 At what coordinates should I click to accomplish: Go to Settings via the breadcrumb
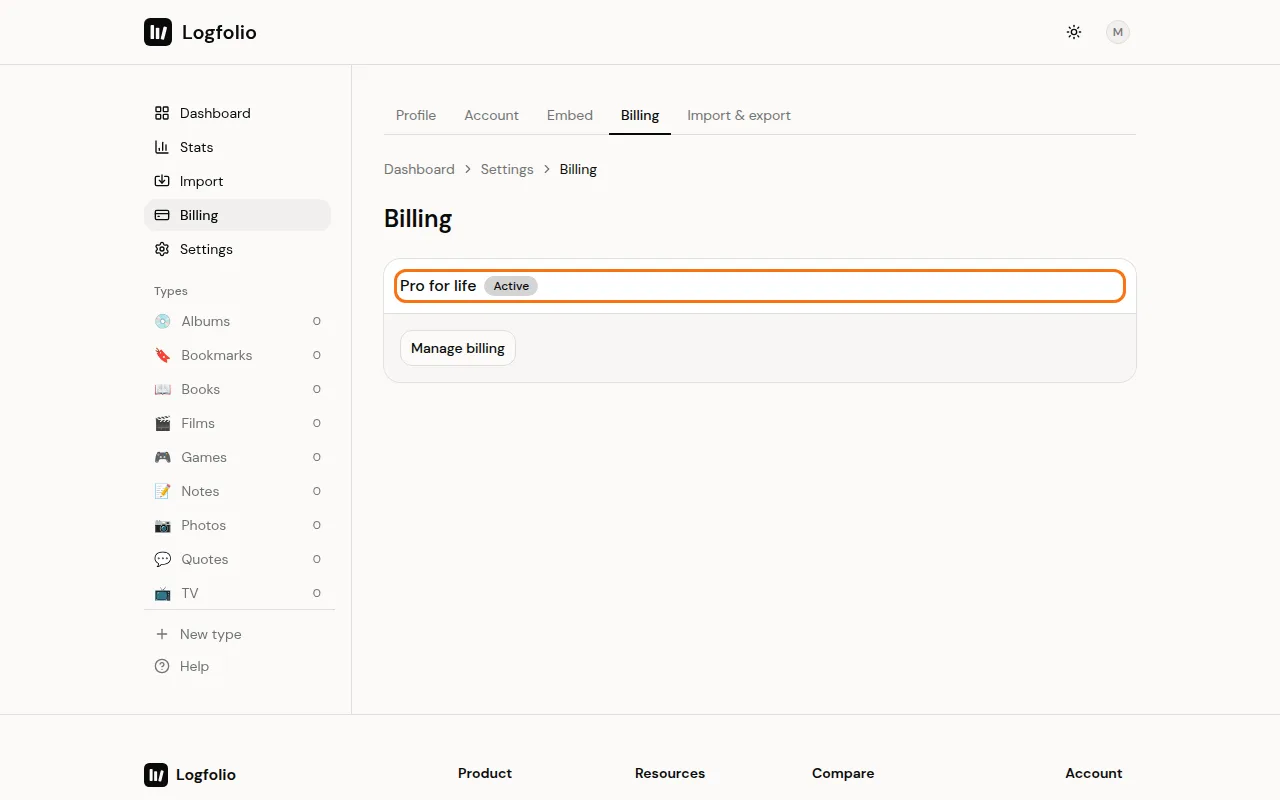click(x=507, y=169)
